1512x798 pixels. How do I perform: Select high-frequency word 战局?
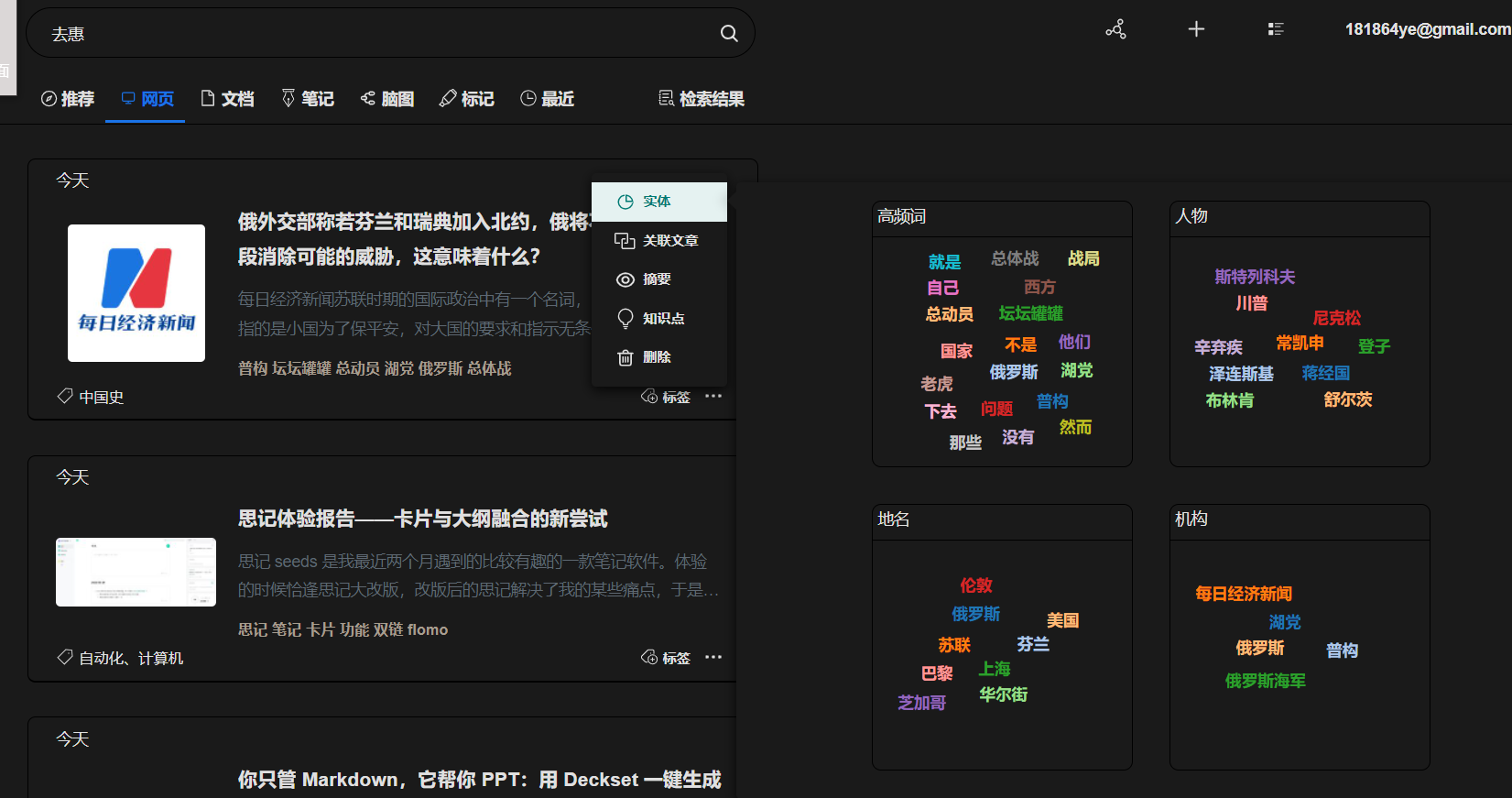[x=1083, y=258]
